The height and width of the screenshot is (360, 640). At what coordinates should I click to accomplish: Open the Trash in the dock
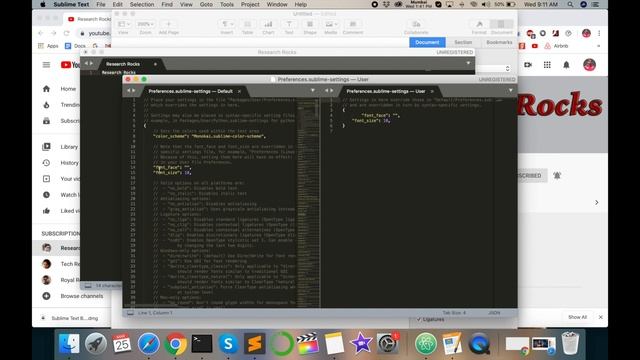570,344
